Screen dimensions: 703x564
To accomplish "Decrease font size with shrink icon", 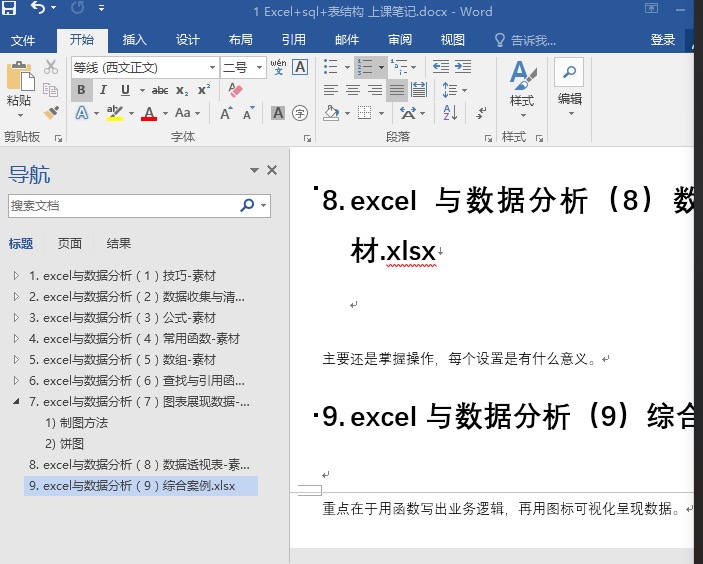I will 248,113.
